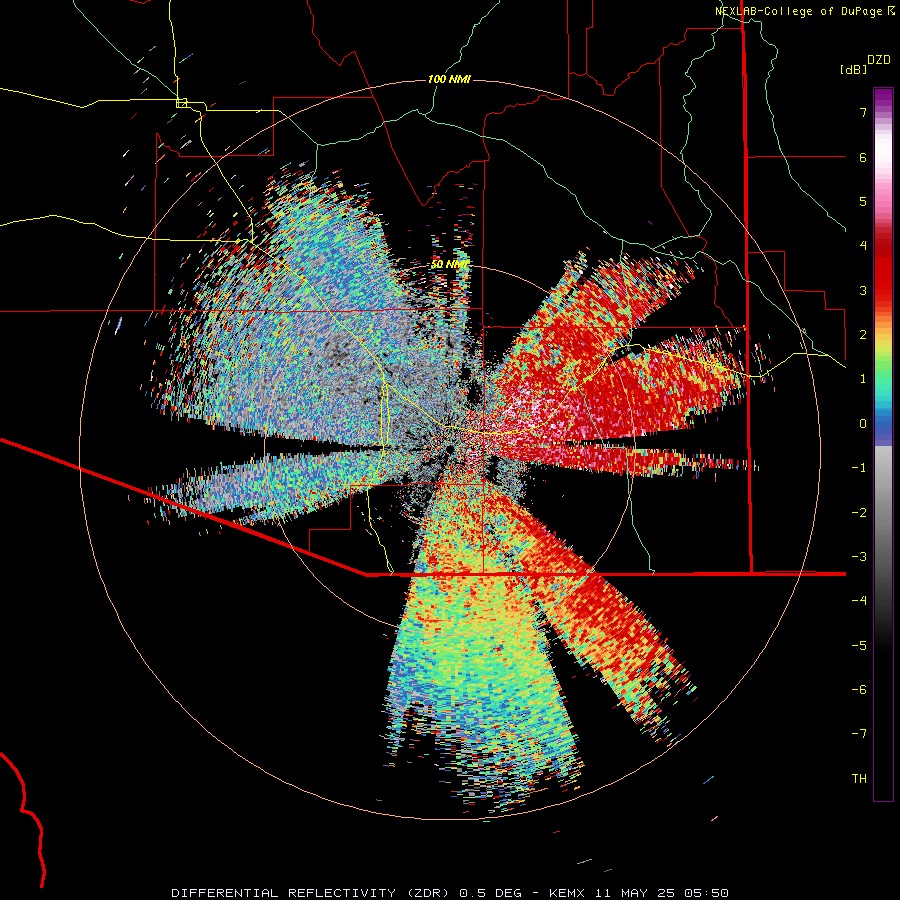Select the 1 dB scale label
Screen dimensions: 900x900
pos(863,379)
